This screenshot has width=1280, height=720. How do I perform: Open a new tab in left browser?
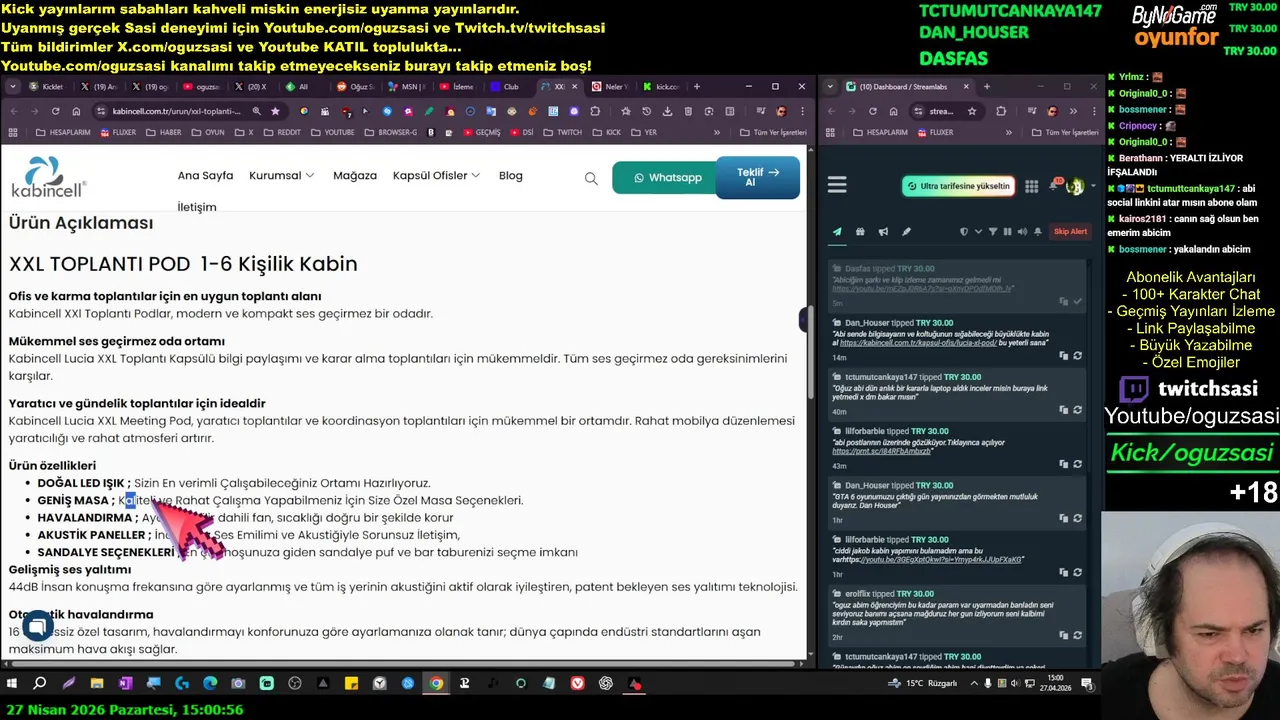coord(696,87)
